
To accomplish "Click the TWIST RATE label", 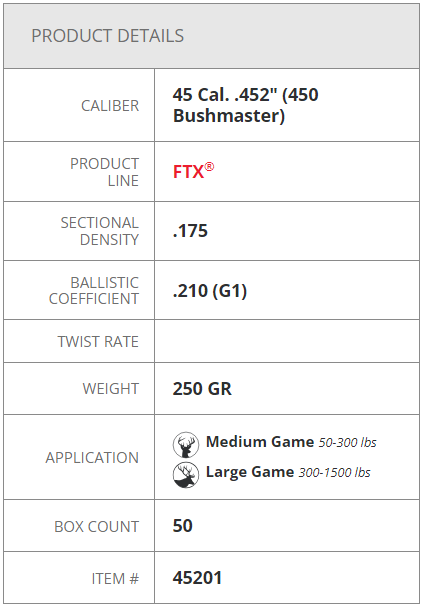I will [98, 342].
